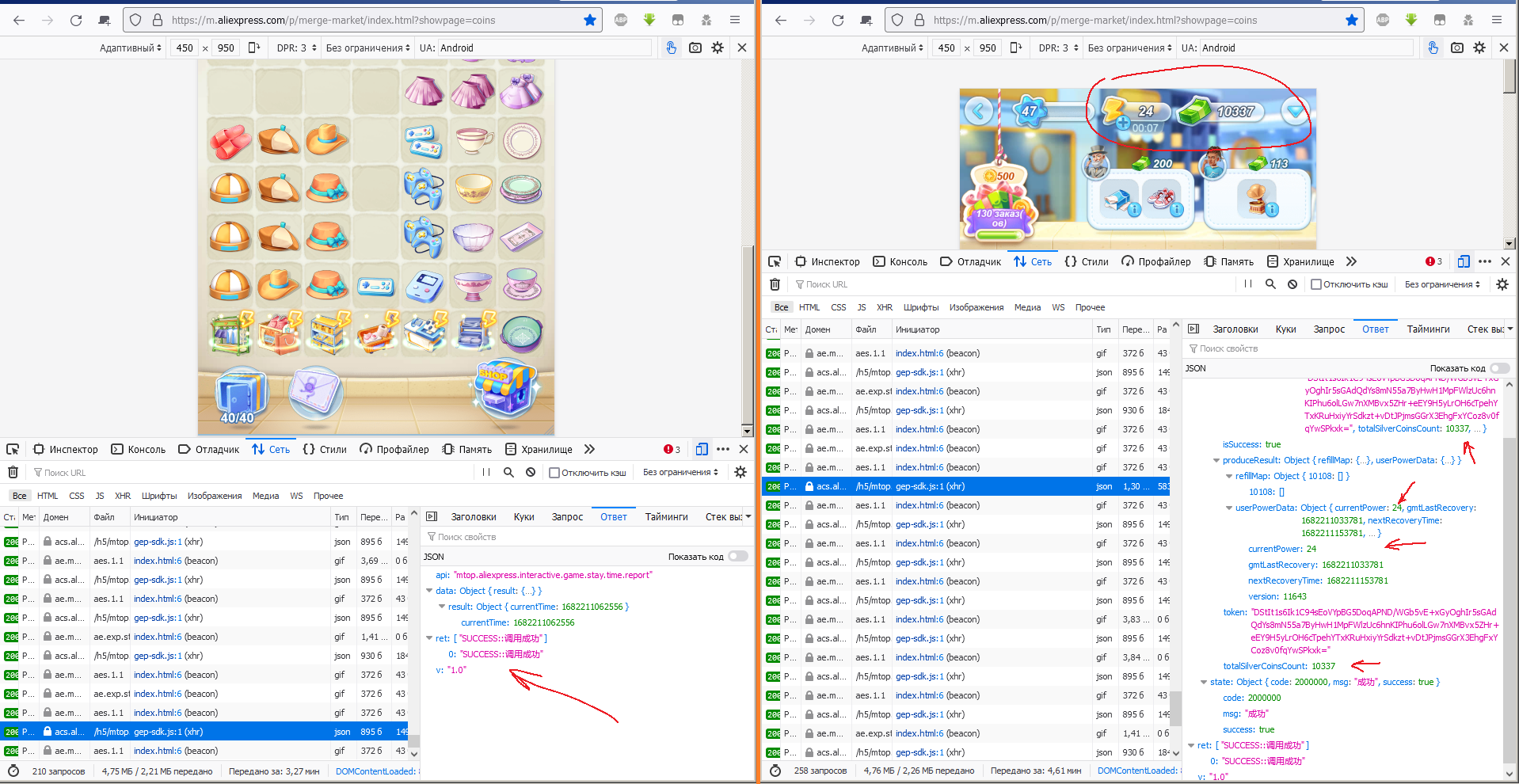Rotate the viewport in the left responsive toolbar

[253, 48]
